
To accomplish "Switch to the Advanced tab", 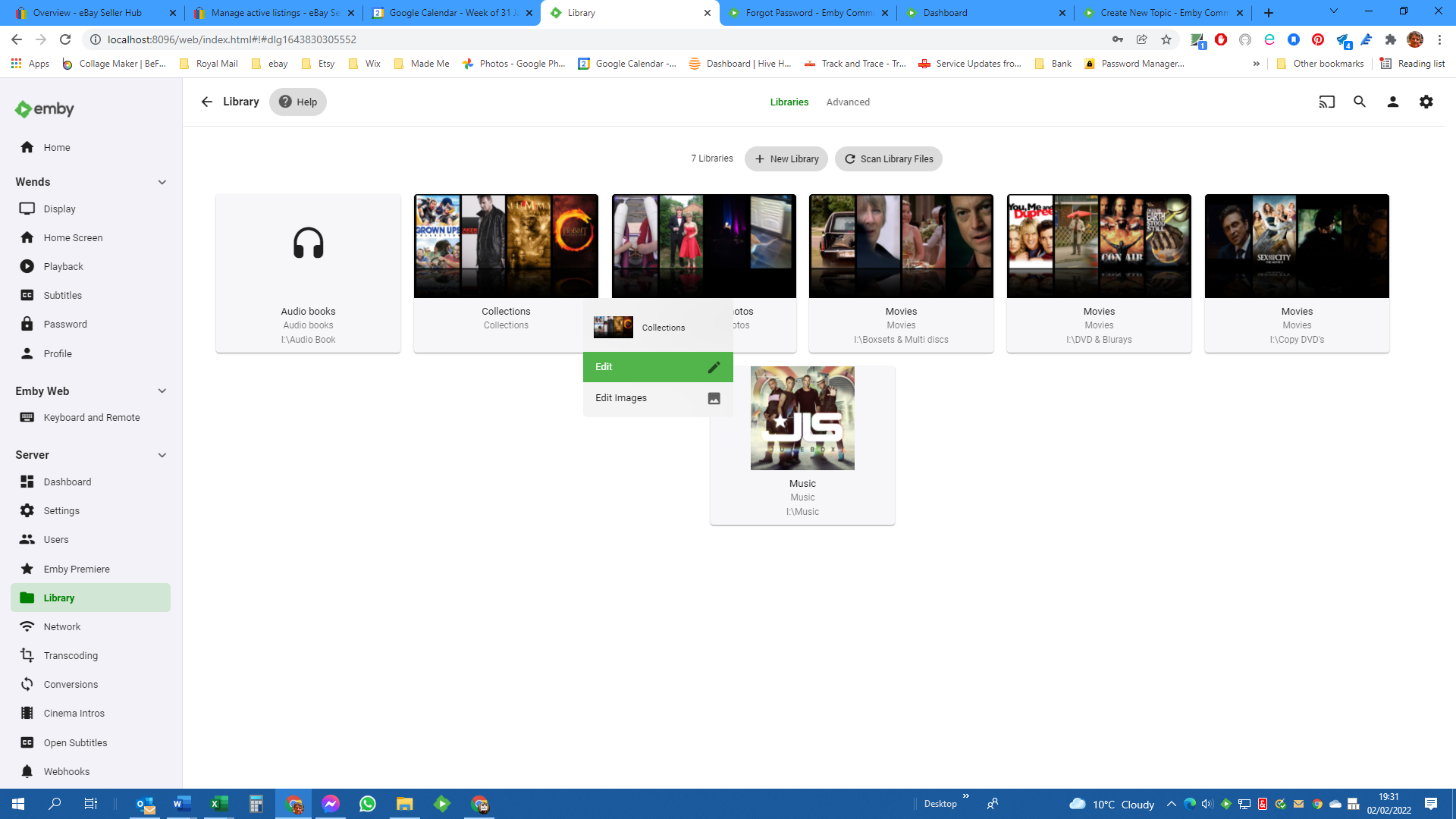I will (848, 102).
